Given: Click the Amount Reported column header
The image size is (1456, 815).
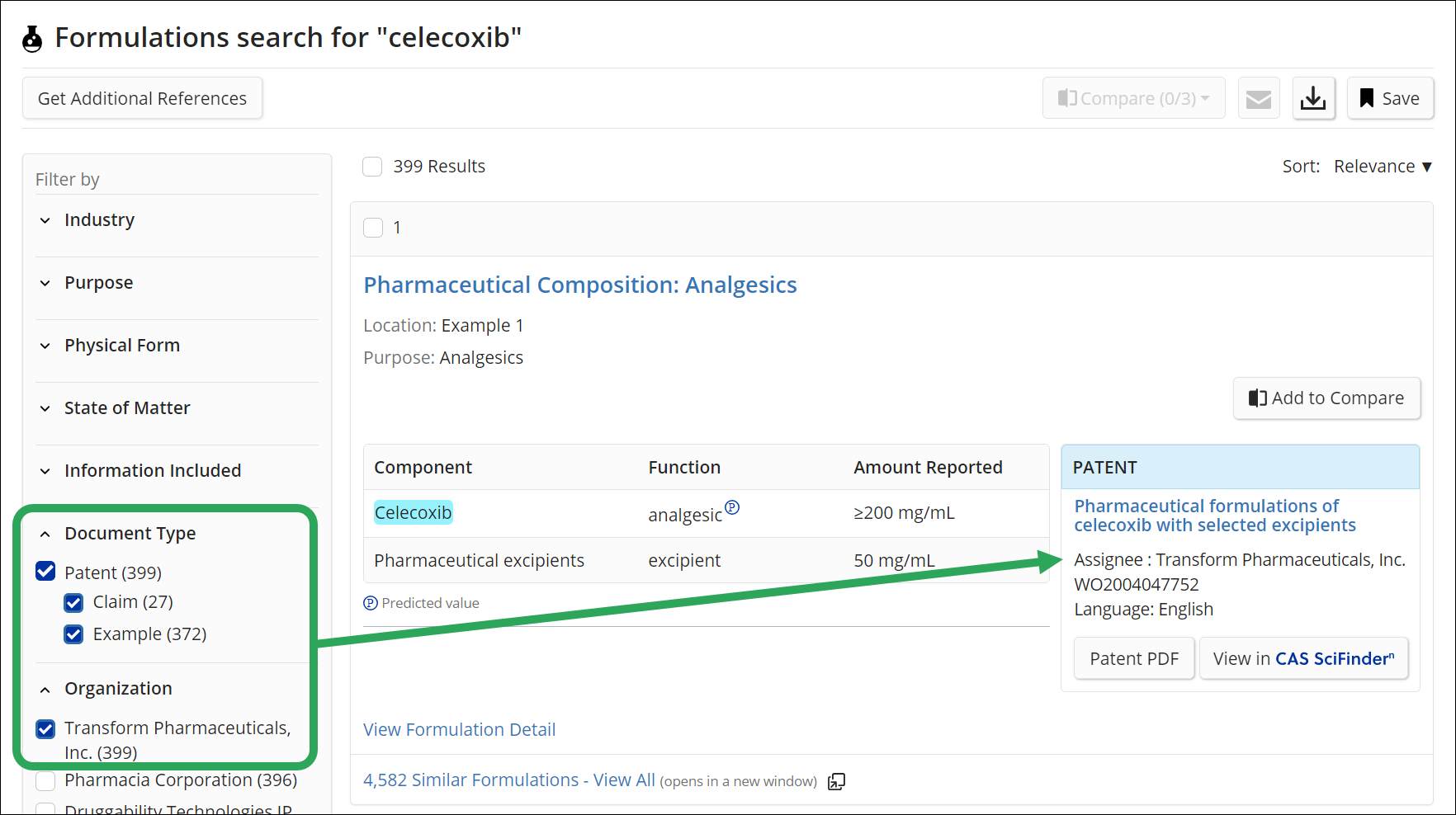Looking at the screenshot, I should [x=928, y=468].
